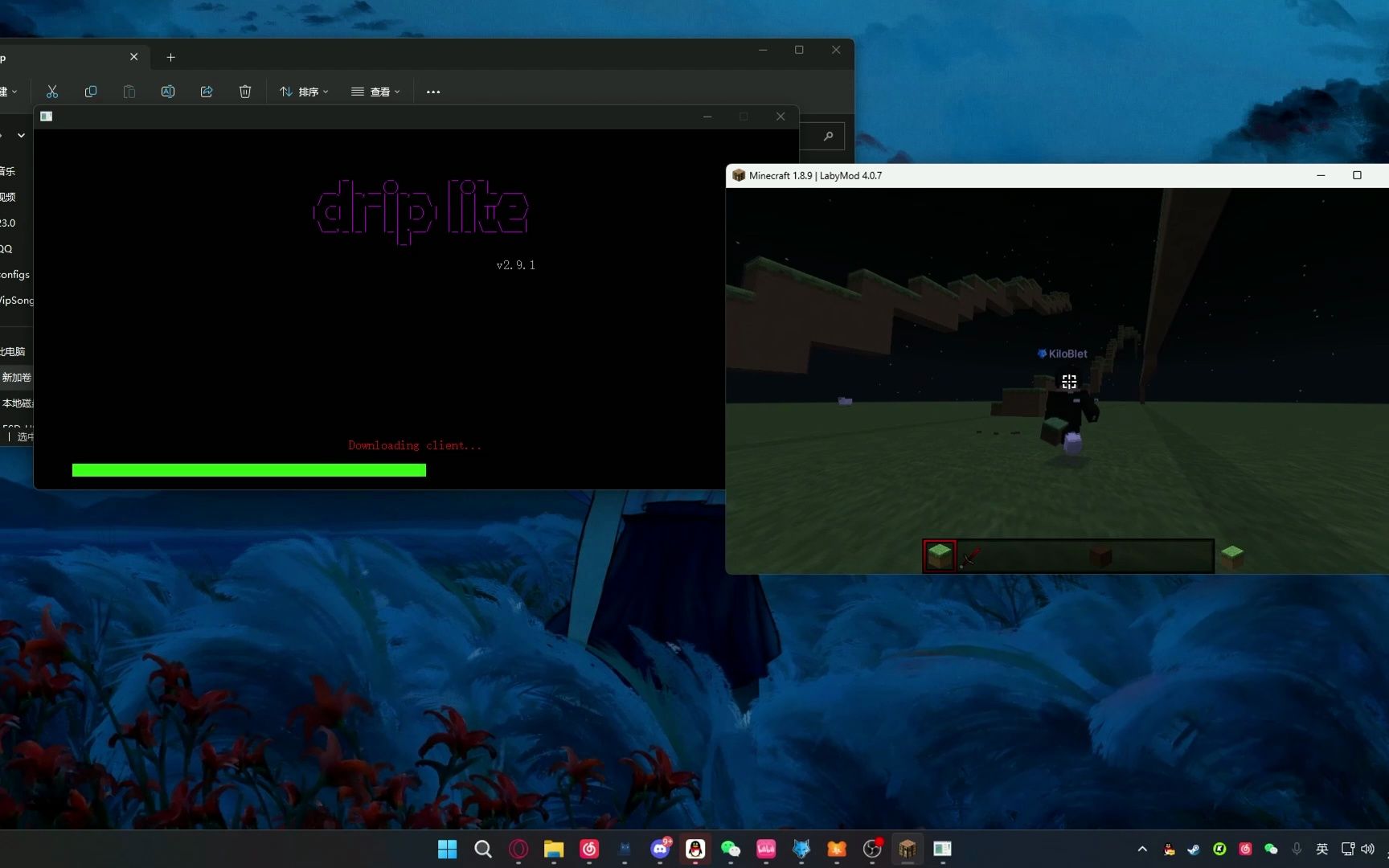Click the Share icon in the toolbar
The height and width of the screenshot is (868, 1389).
(x=207, y=92)
